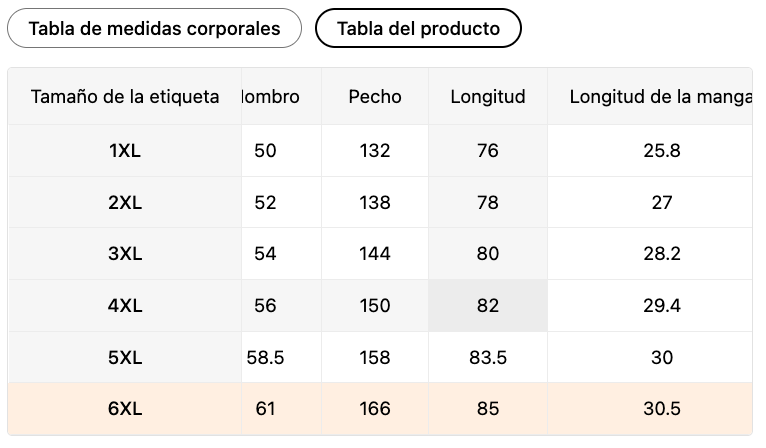
Task: Click the sleeve length value 30.5
Action: pyautogui.click(x=661, y=408)
